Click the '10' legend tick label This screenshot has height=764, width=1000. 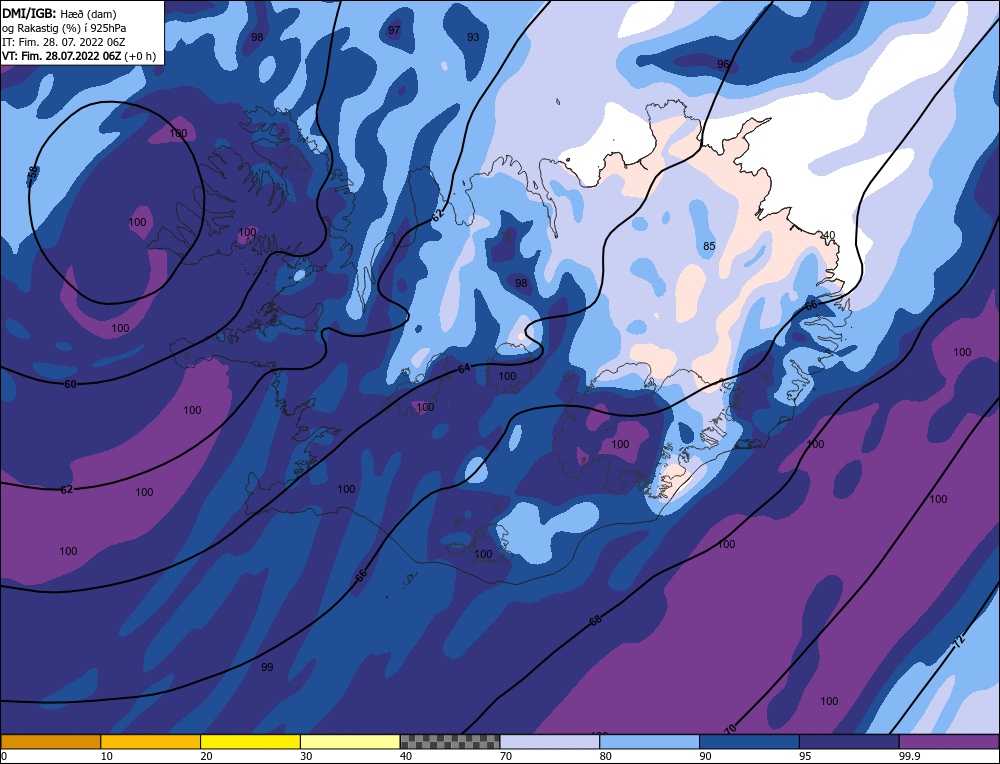(x=106, y=756)
